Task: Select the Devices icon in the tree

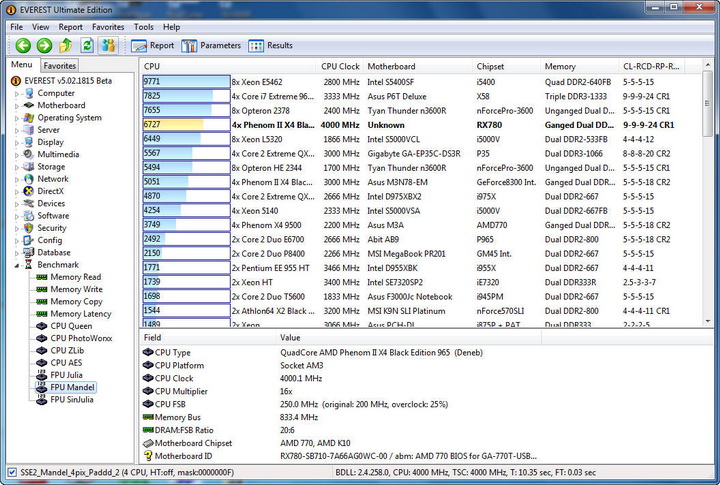Action: click(29, 203)
